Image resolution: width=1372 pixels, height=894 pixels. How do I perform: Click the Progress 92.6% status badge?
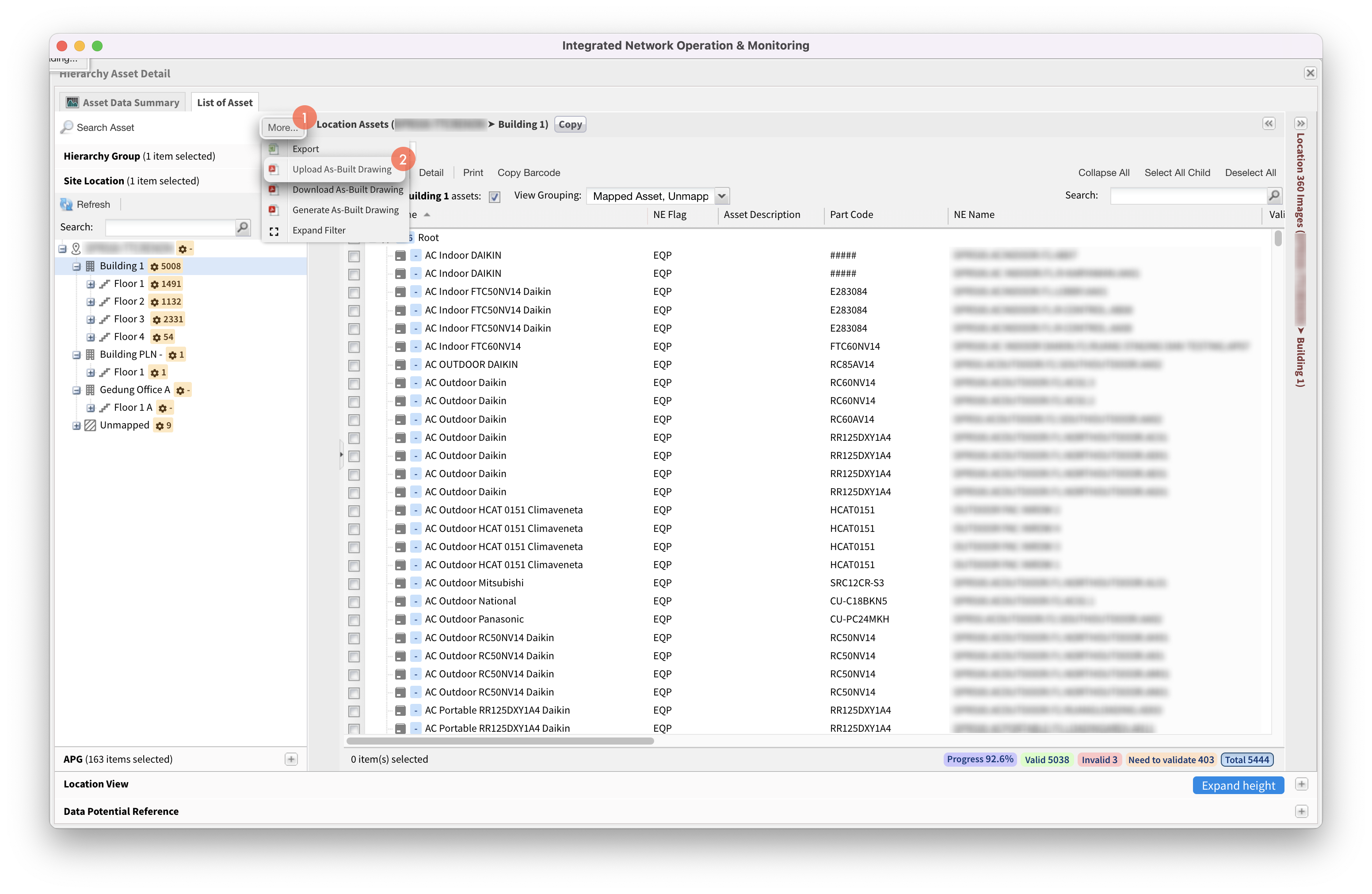click(979, 759)
